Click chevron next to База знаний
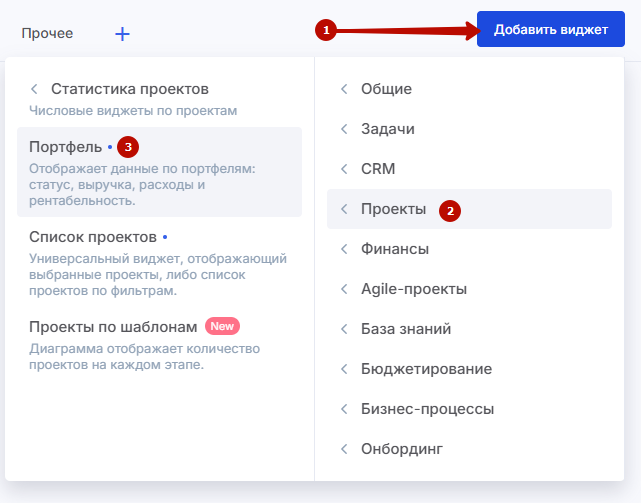The image size is (641, 503). coord(344,329)
